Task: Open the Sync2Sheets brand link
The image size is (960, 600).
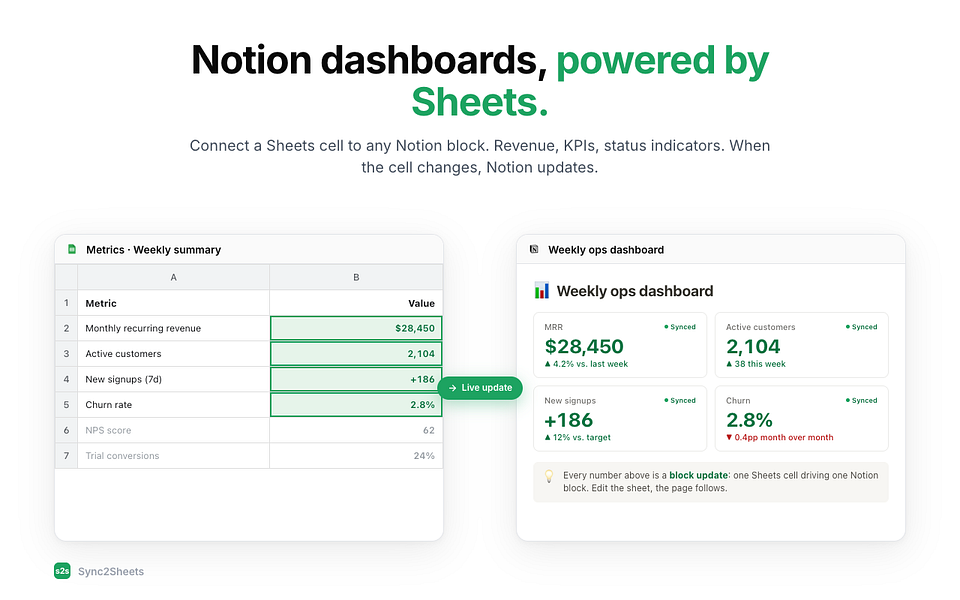Action: (x=111, y=571)
